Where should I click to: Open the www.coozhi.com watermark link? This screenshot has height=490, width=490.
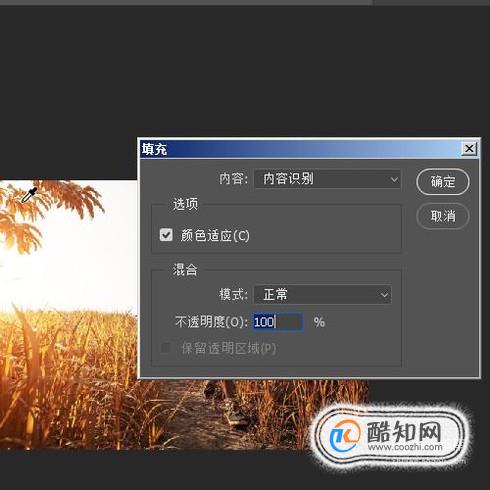[405, 447]
